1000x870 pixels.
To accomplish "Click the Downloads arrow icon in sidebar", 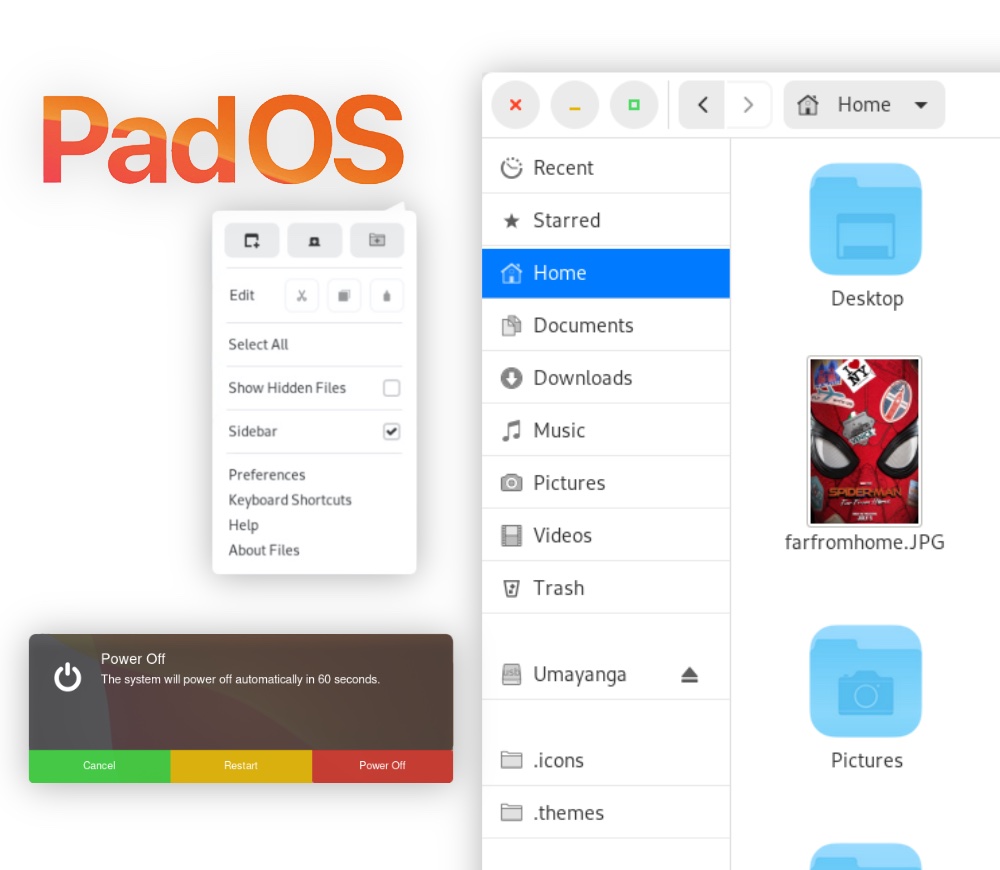I will tap(511, 378).
